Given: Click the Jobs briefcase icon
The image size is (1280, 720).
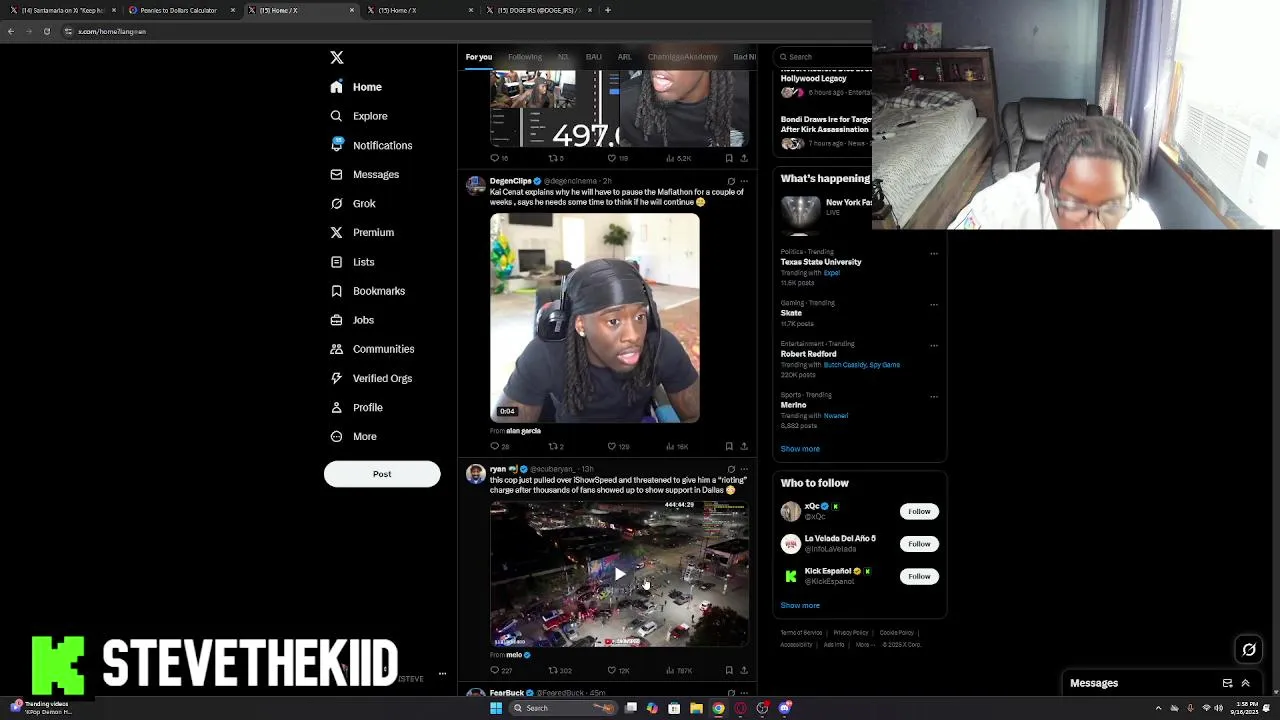Looking at the screenshot, I should (x=337, y=320).
